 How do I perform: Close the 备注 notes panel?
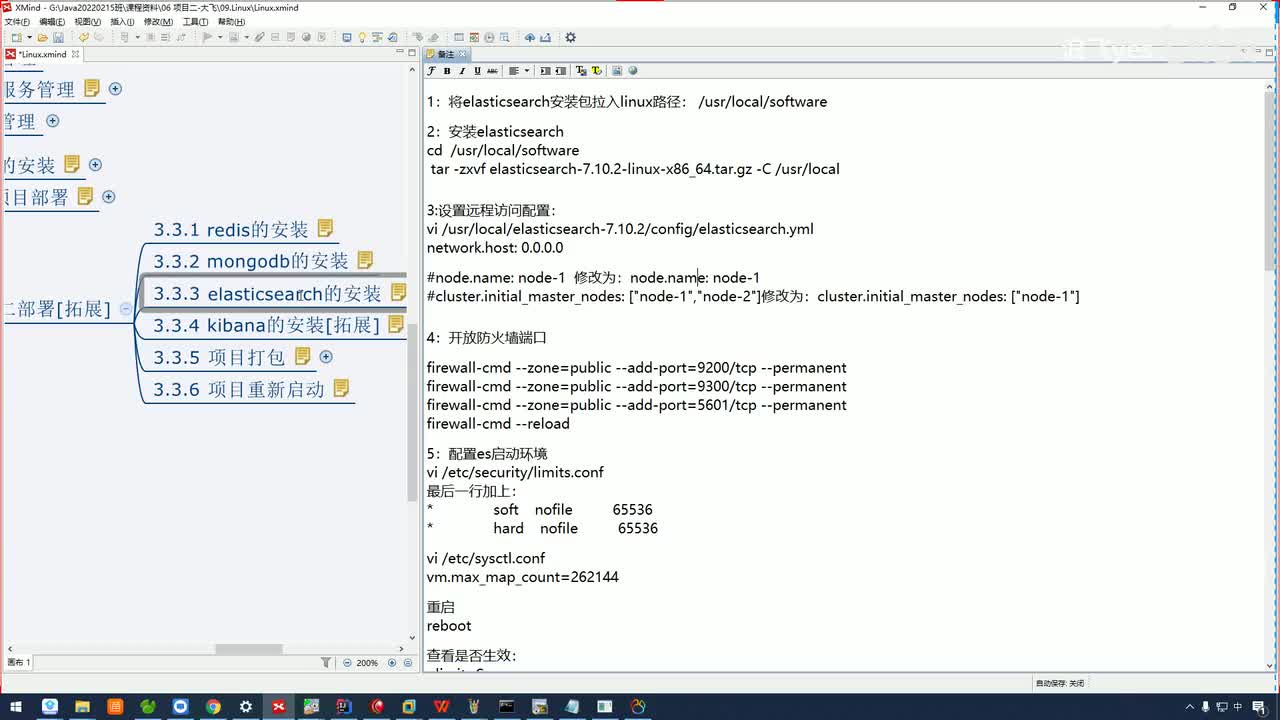pyautogui.click(x=464, y=54)
